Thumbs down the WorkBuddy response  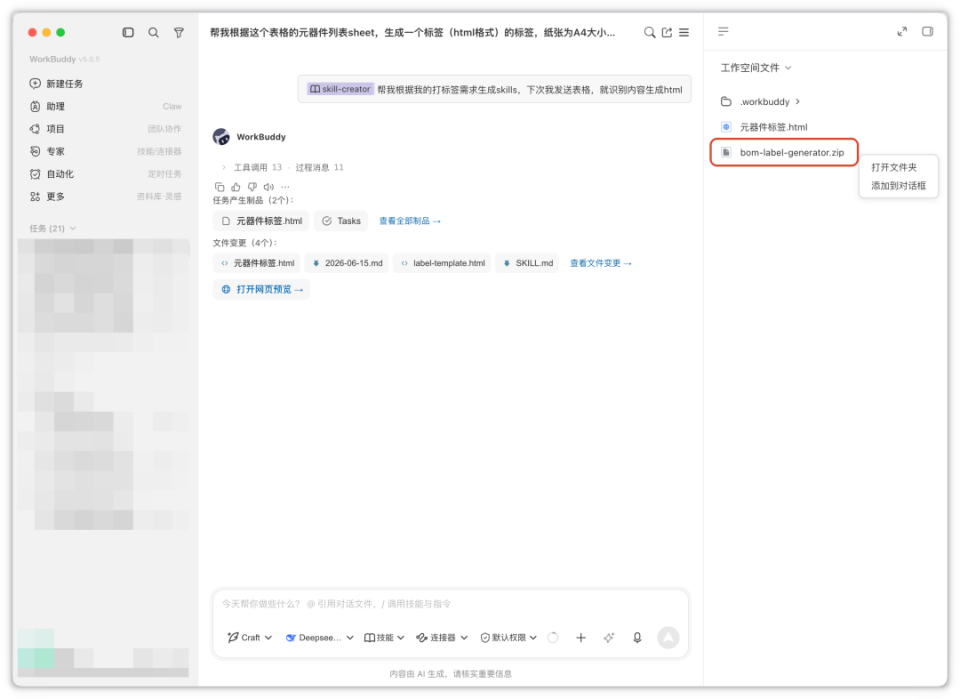click(x=252, y=187)
